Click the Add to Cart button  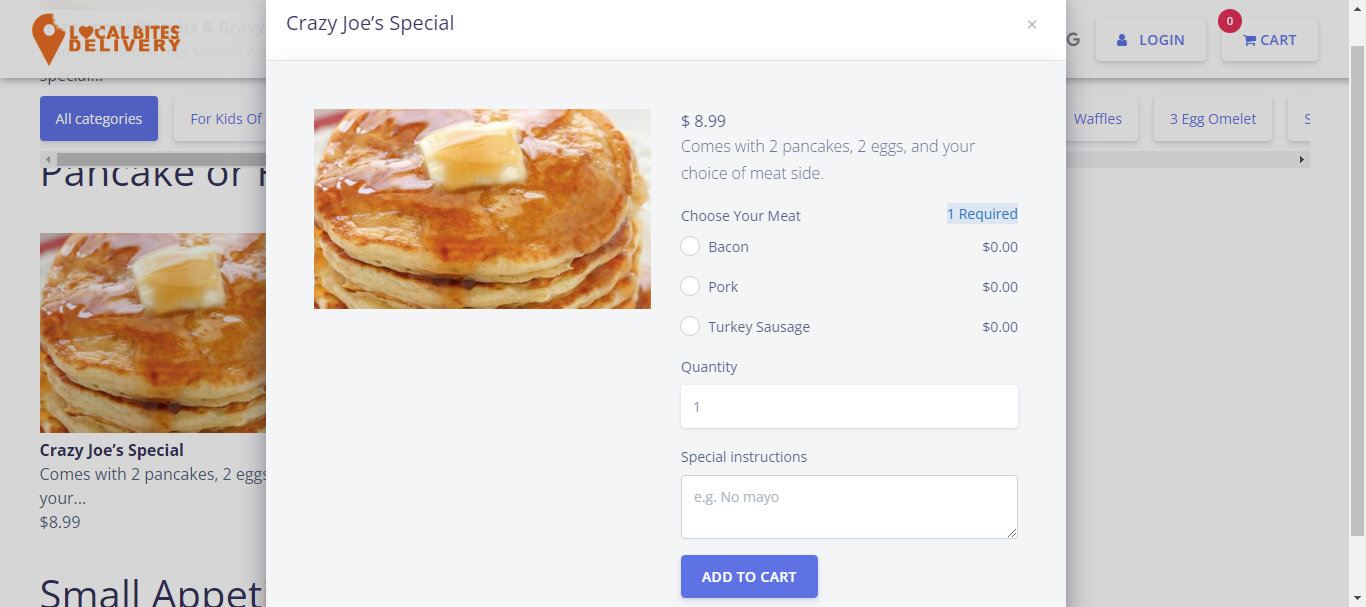click(x=749, y=577)
